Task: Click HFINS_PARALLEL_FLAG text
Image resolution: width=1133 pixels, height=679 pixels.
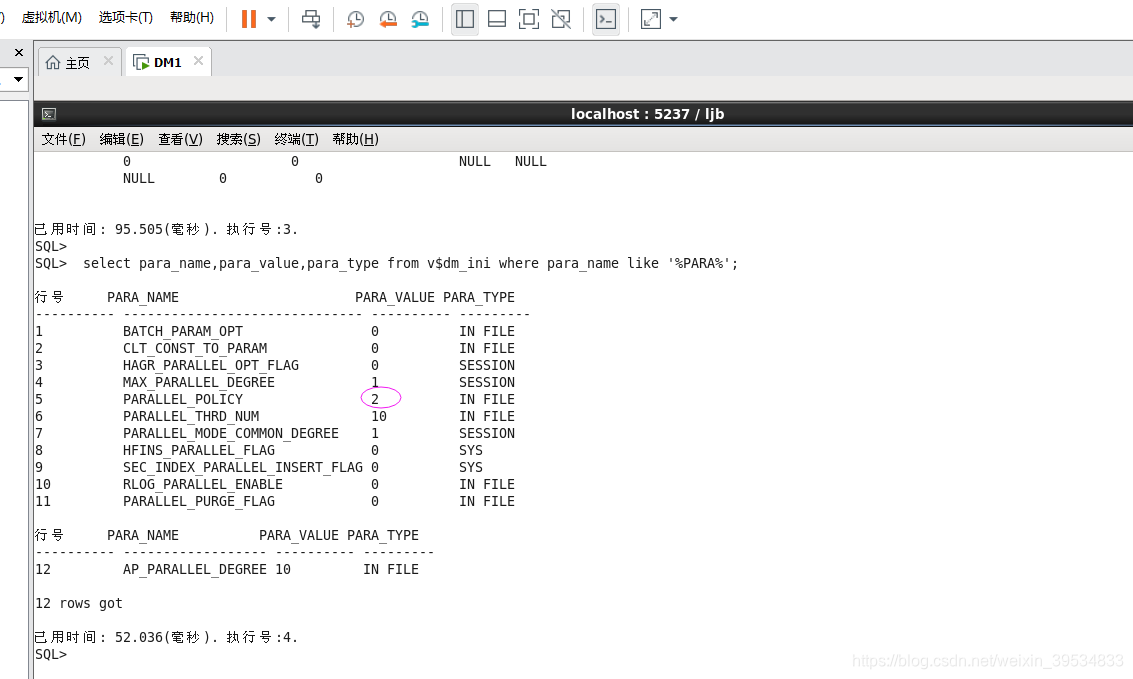Action: (199, 450)
